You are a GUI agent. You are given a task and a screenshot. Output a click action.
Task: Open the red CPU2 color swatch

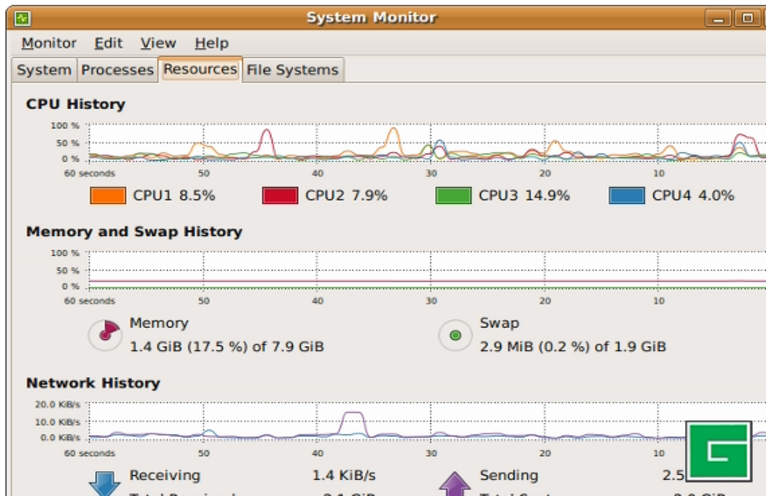click(280, 196)
